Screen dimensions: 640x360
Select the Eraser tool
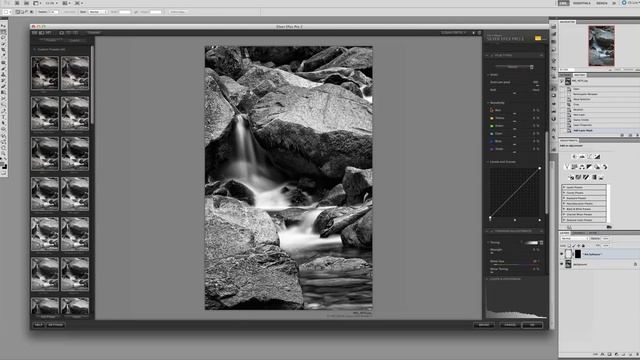point(4,86)
